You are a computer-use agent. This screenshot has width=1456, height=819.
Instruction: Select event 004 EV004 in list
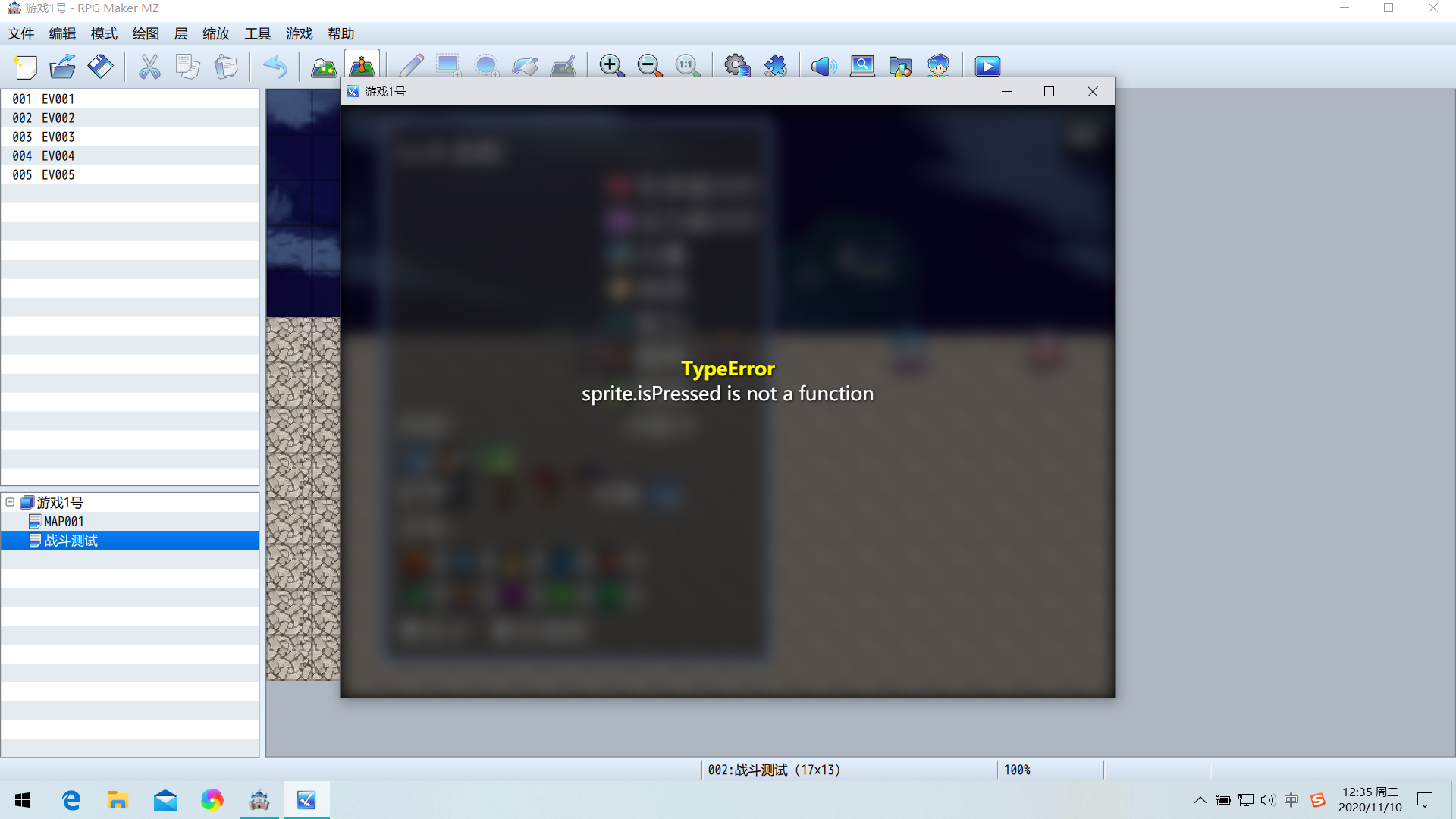click(130, 155)
